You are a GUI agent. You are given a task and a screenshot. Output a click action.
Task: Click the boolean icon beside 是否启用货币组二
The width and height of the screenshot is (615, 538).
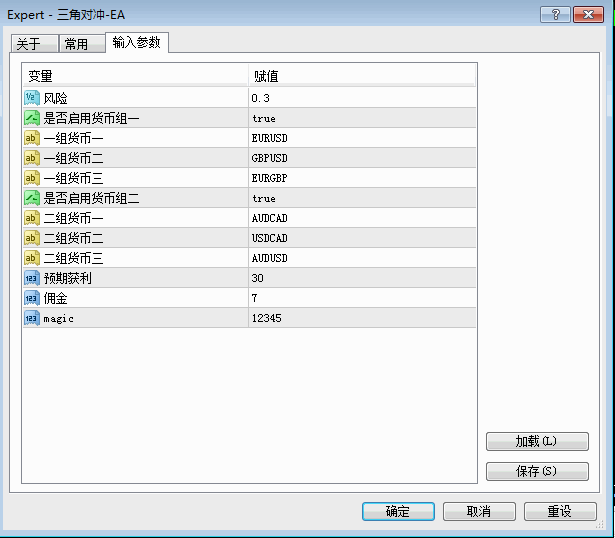(x=31, y=198)
